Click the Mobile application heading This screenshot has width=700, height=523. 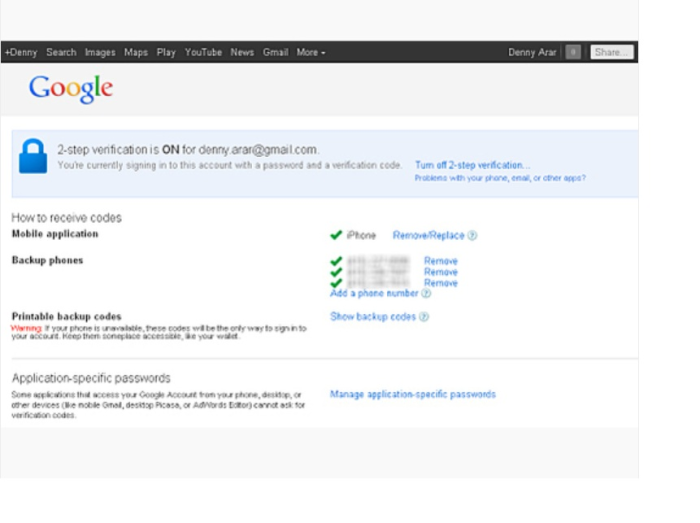point(55,234)
